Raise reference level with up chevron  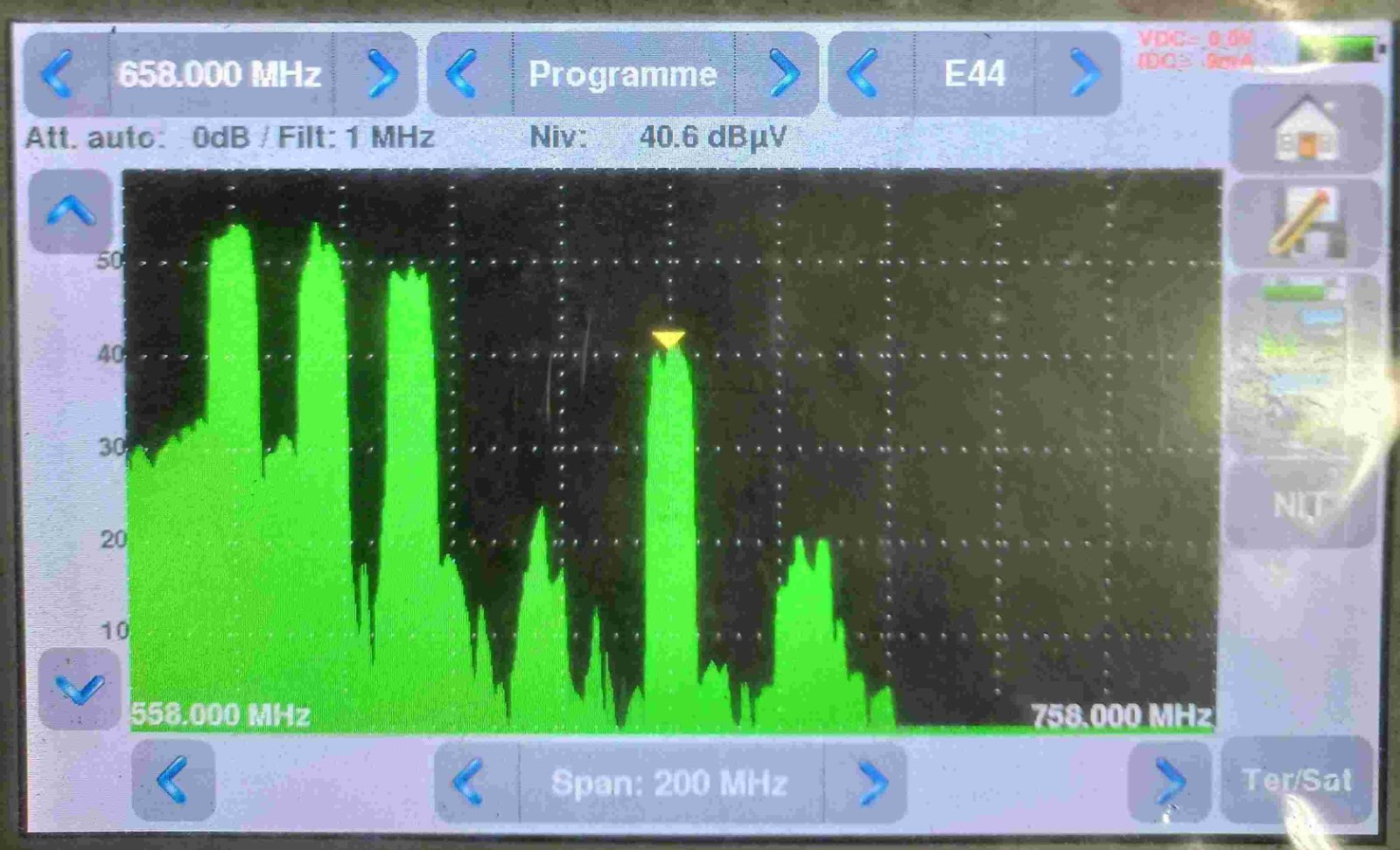pyautogui.click(x=71, y=211)
